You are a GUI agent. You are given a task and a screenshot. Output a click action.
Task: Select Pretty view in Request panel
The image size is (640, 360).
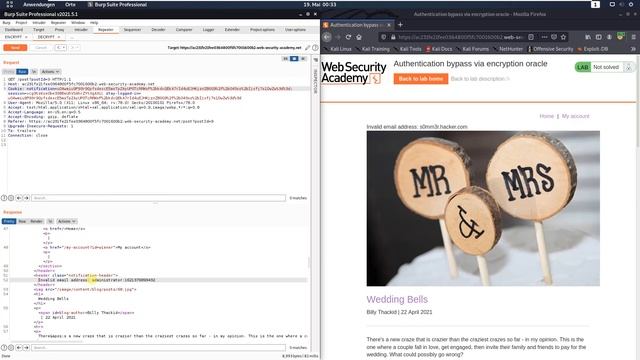coord(8,71)
